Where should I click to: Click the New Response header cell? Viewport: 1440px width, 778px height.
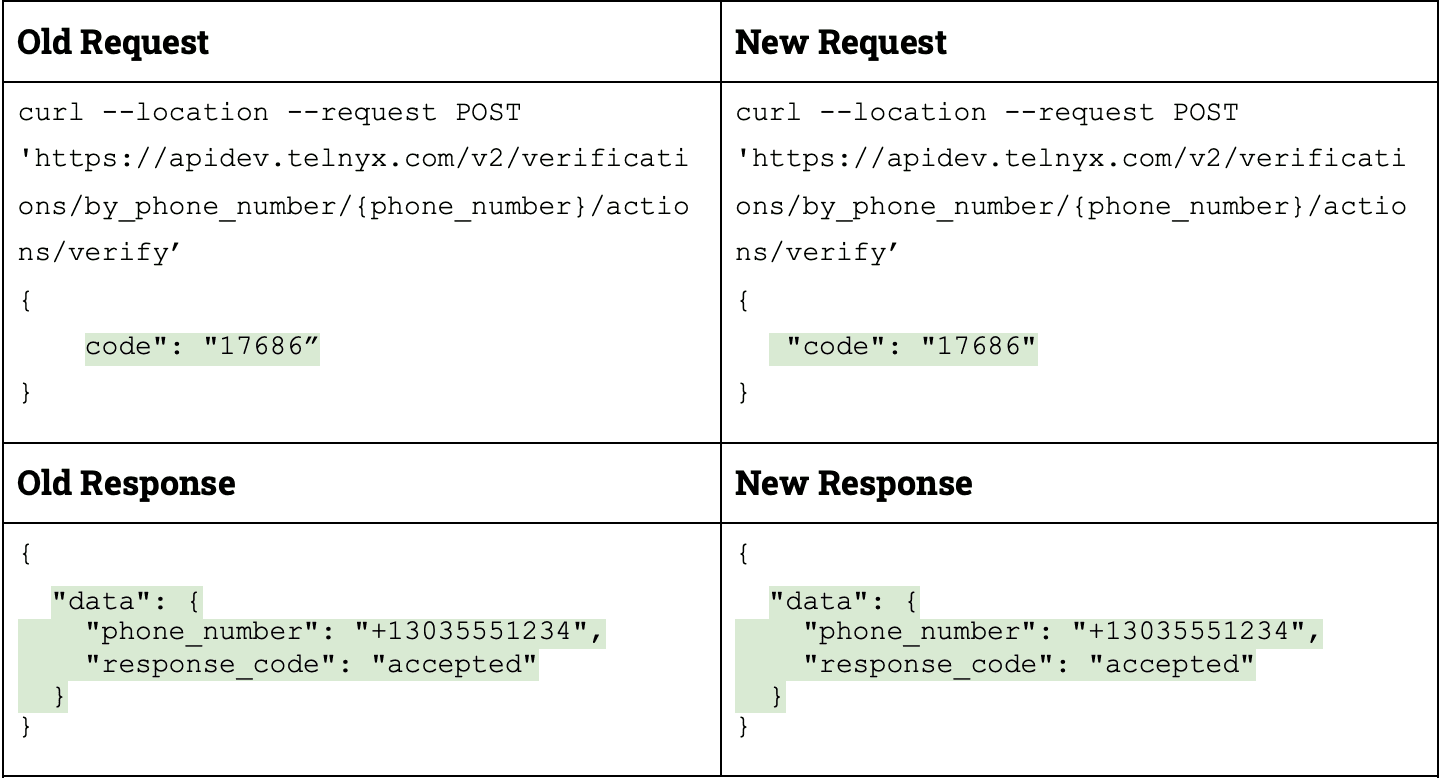1080,483
